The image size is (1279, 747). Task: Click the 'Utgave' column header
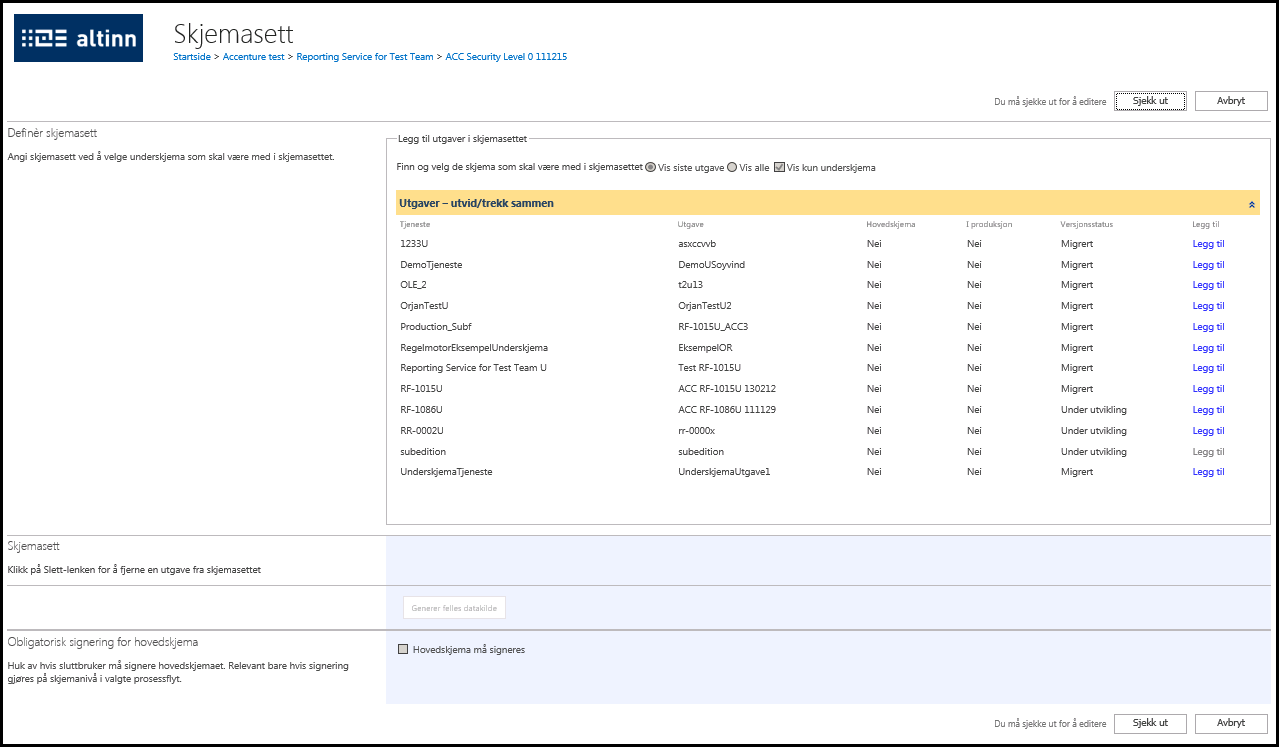[x=690, y=224]
